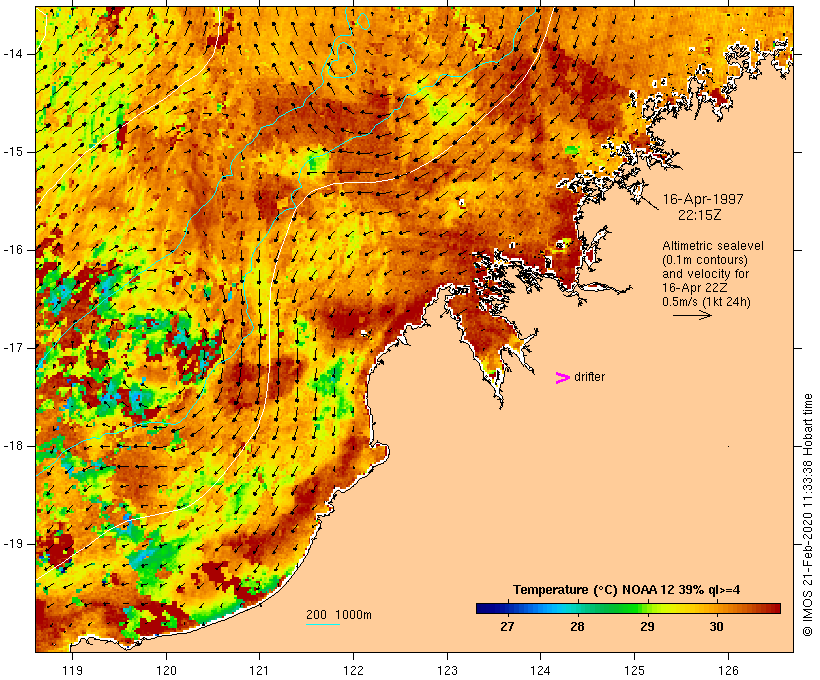Click the blue end of the temperature colorbar
The height and width of the screenshot is (680, 820).
481,608
